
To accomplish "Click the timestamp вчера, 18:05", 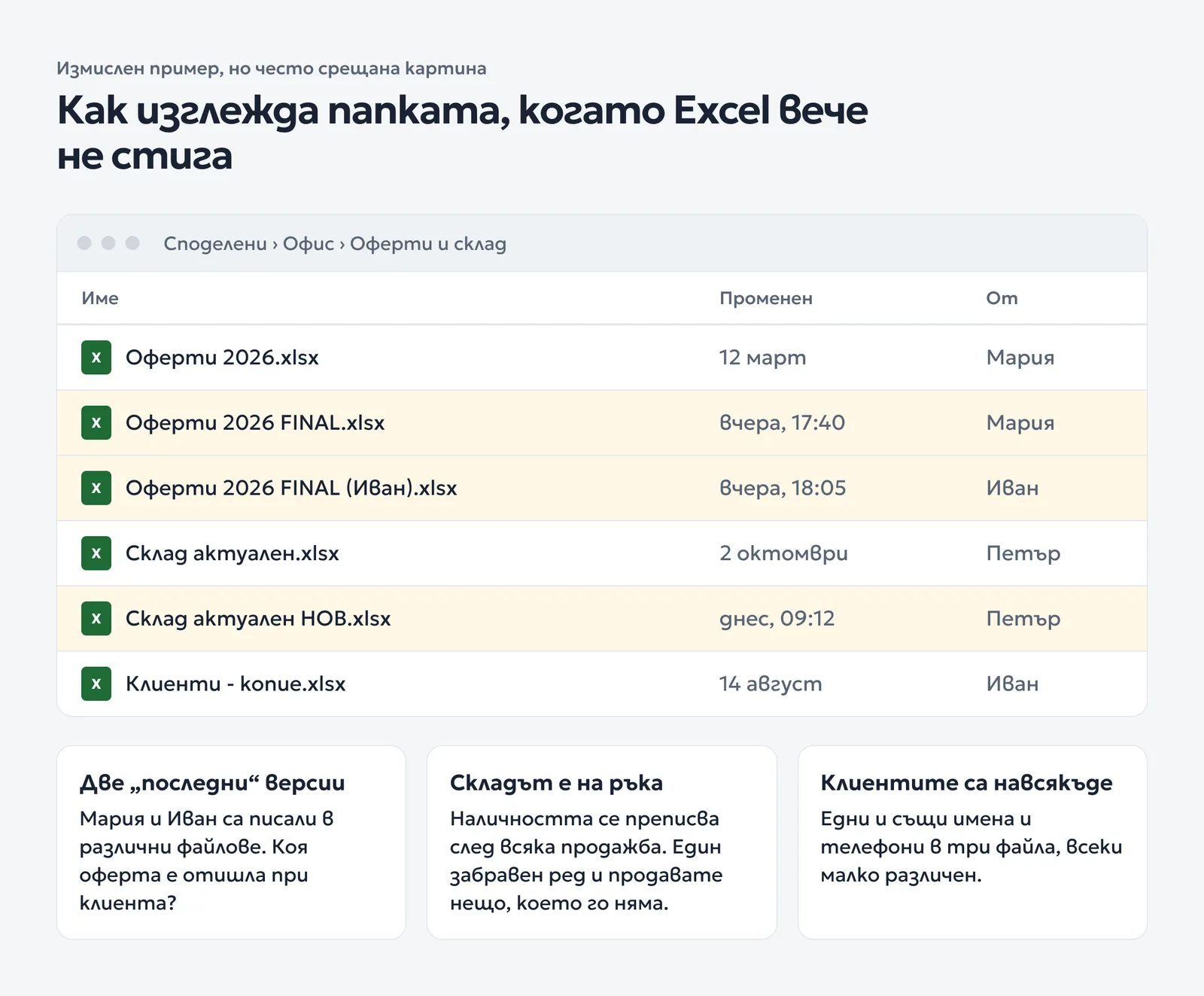I will pos(783,488).
